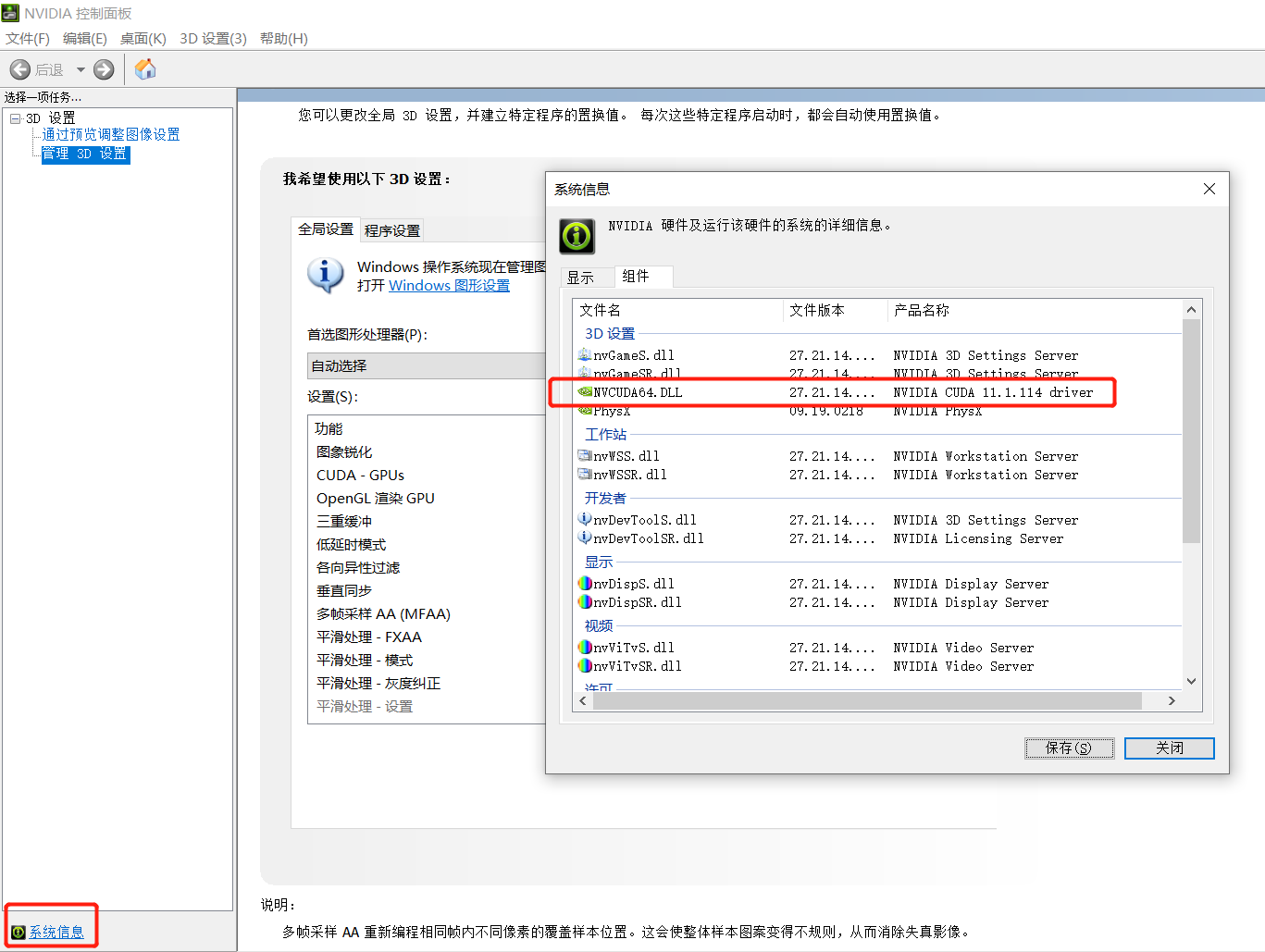Collapse the 3D 设置 tree node
Screen dimensions: 1265x952
tap(16, 118)
